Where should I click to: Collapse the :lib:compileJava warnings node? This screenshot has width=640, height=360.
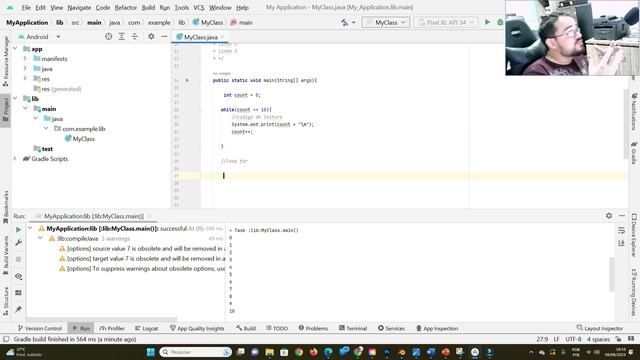point(40,238)
